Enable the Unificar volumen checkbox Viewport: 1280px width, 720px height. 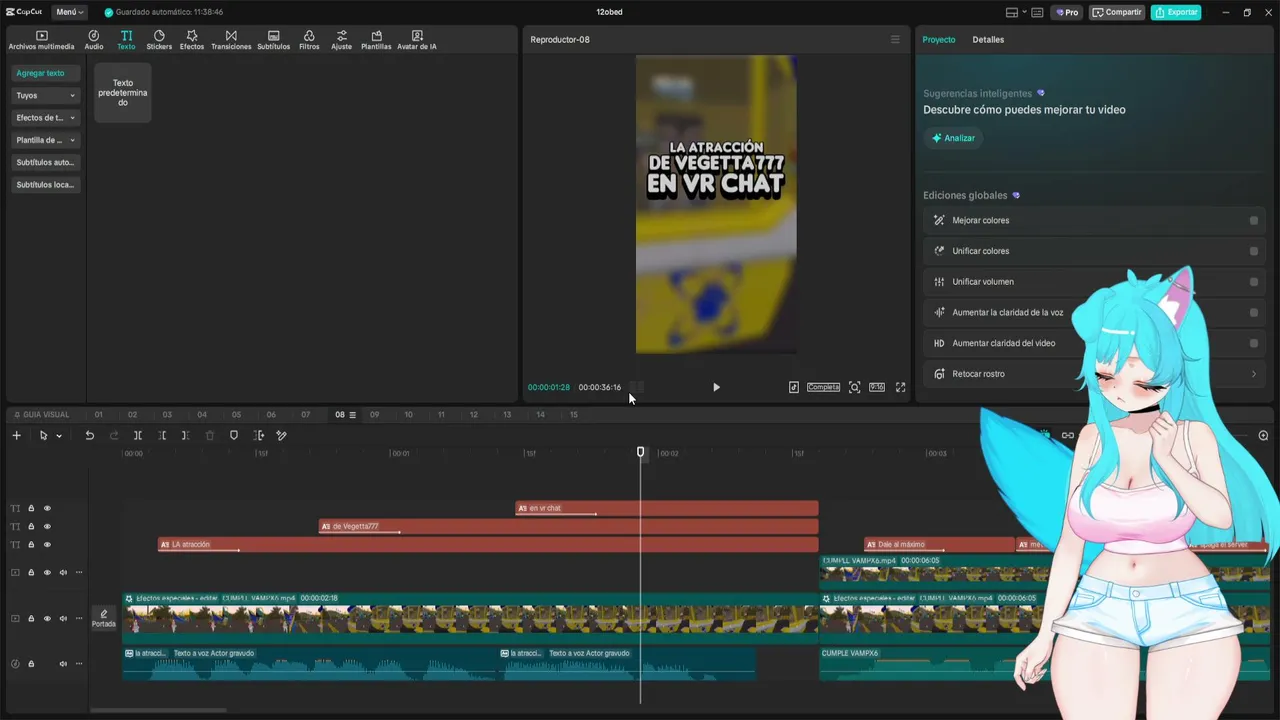1254,282
